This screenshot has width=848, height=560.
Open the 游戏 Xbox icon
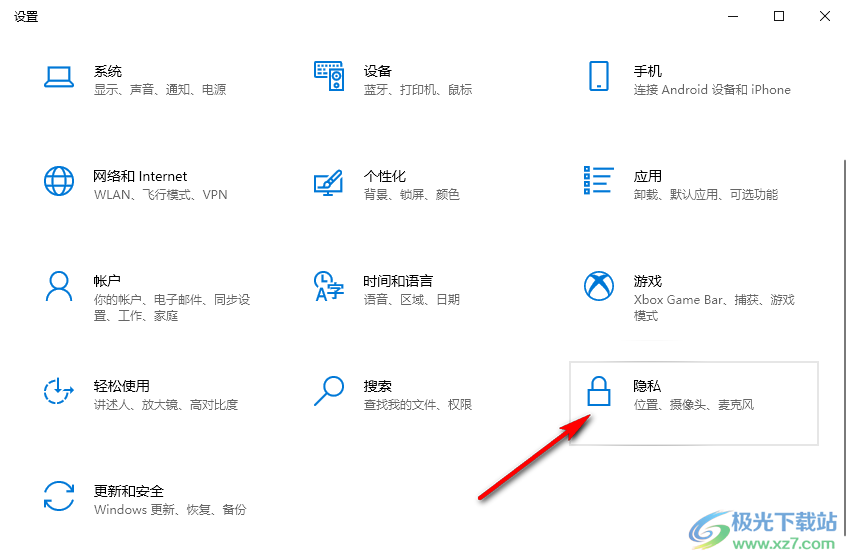click(599, 286)
